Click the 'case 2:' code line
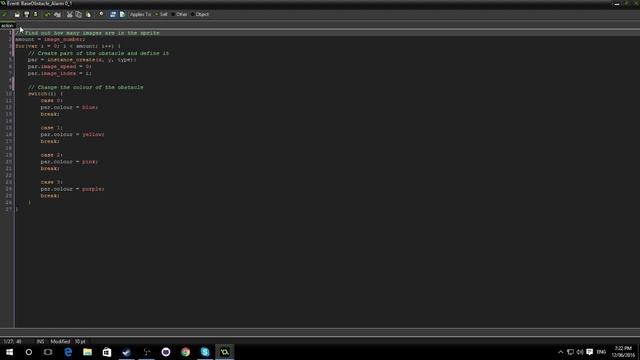Image resolution: width=640 pixels, height=360 pixels. coord(51,155)
